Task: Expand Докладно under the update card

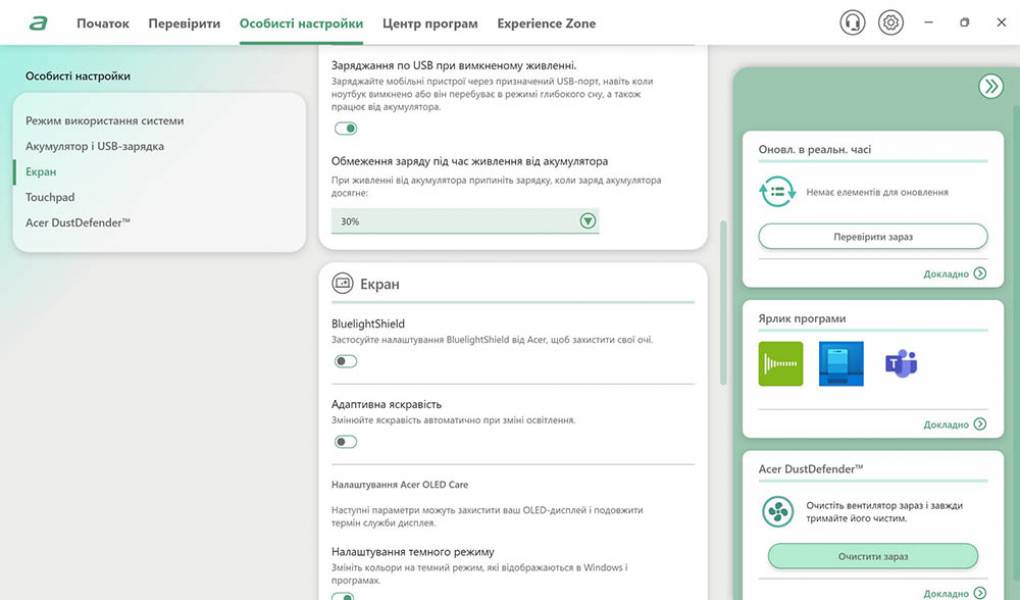Action: point(954,274)
